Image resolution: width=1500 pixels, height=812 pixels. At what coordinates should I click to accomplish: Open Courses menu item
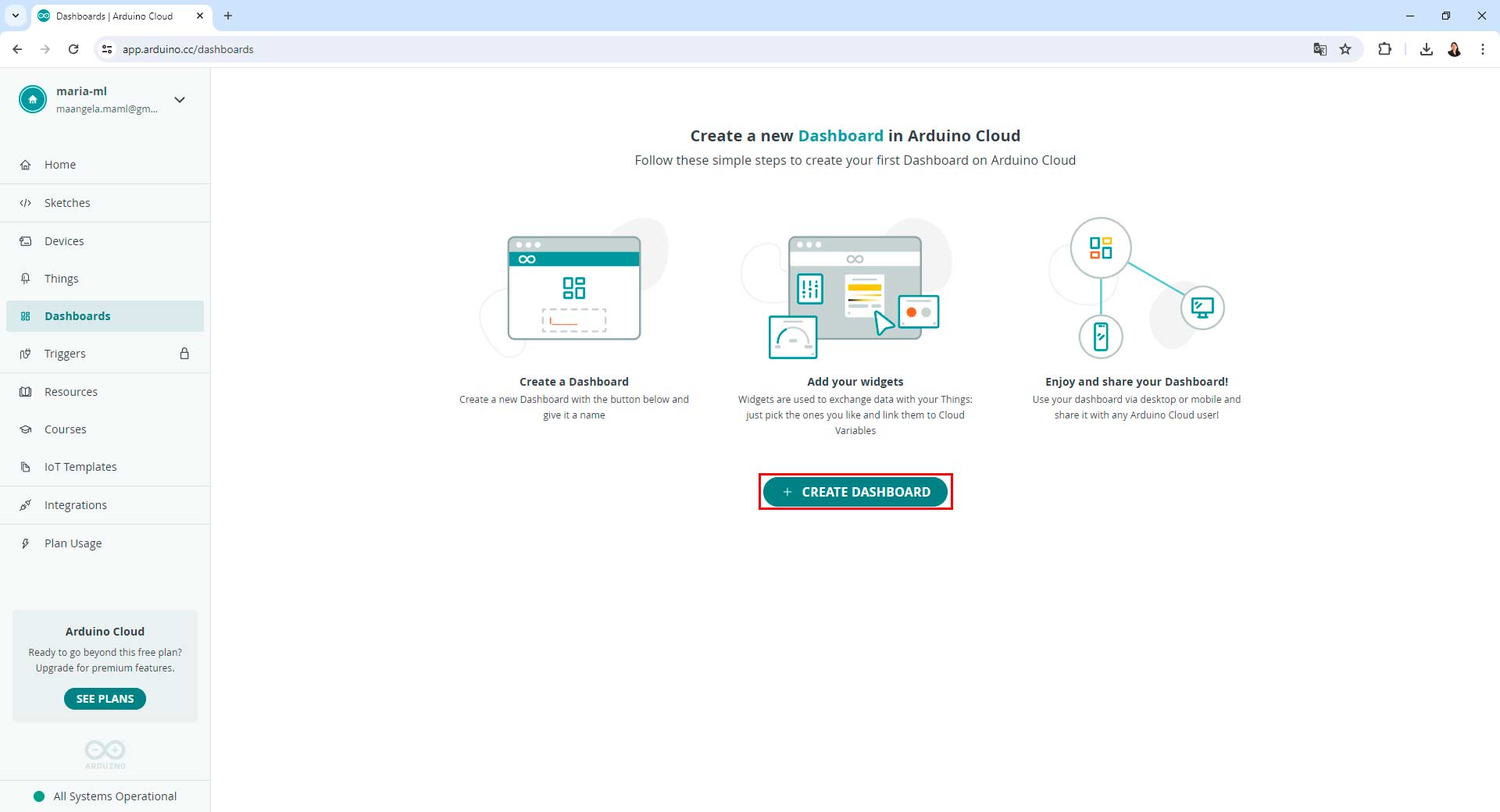tap(105, 429)
